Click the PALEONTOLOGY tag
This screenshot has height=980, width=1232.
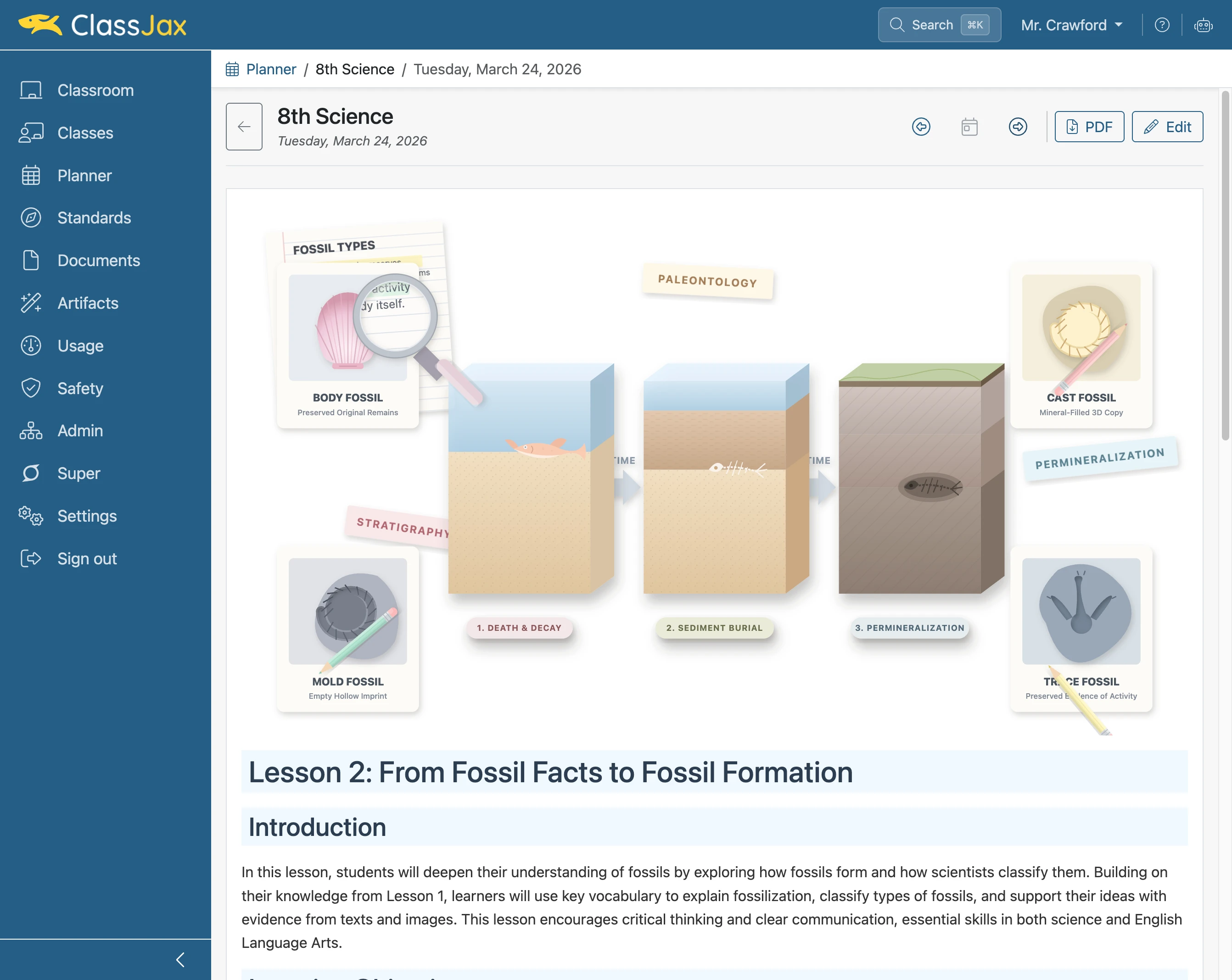(x=707, y=281)
